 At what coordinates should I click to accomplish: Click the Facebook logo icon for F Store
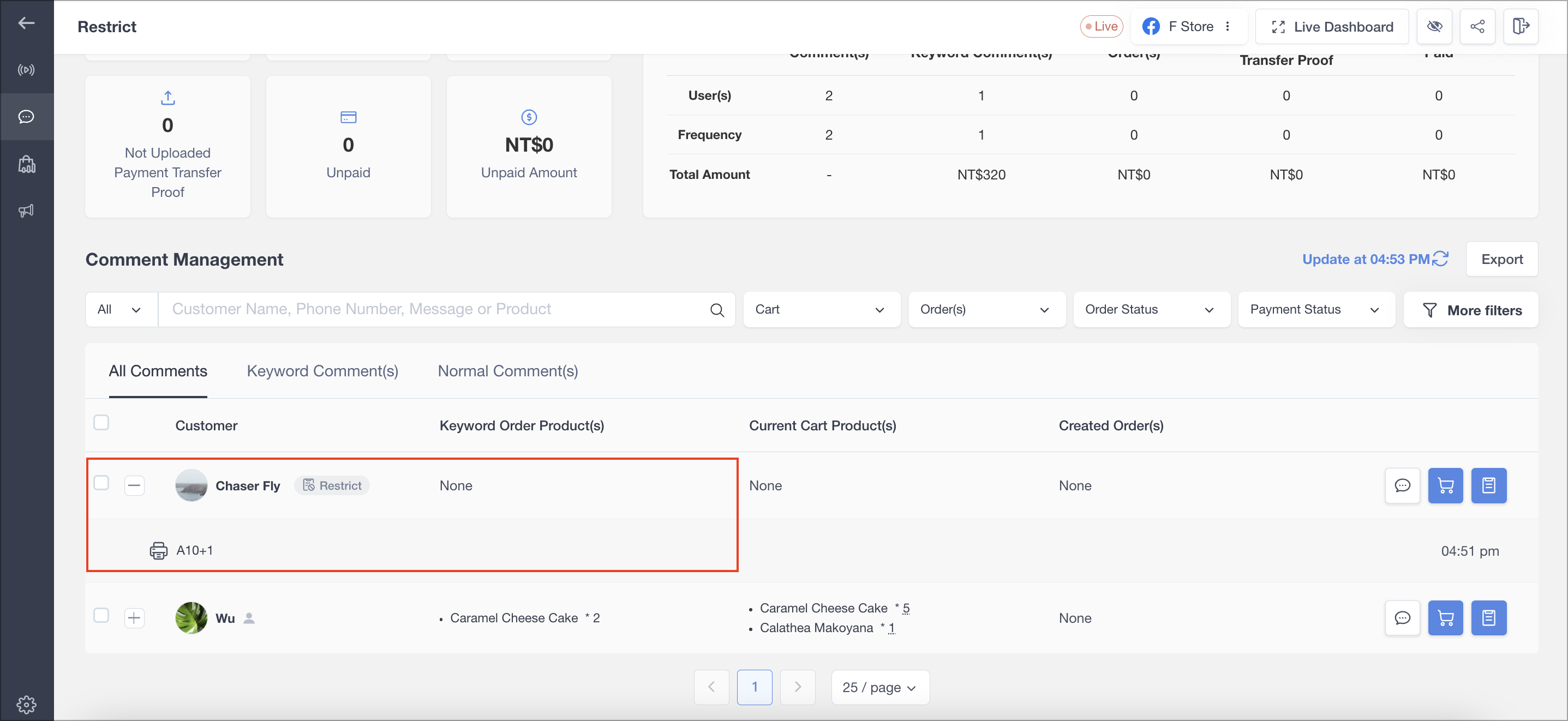(1151, 27)
